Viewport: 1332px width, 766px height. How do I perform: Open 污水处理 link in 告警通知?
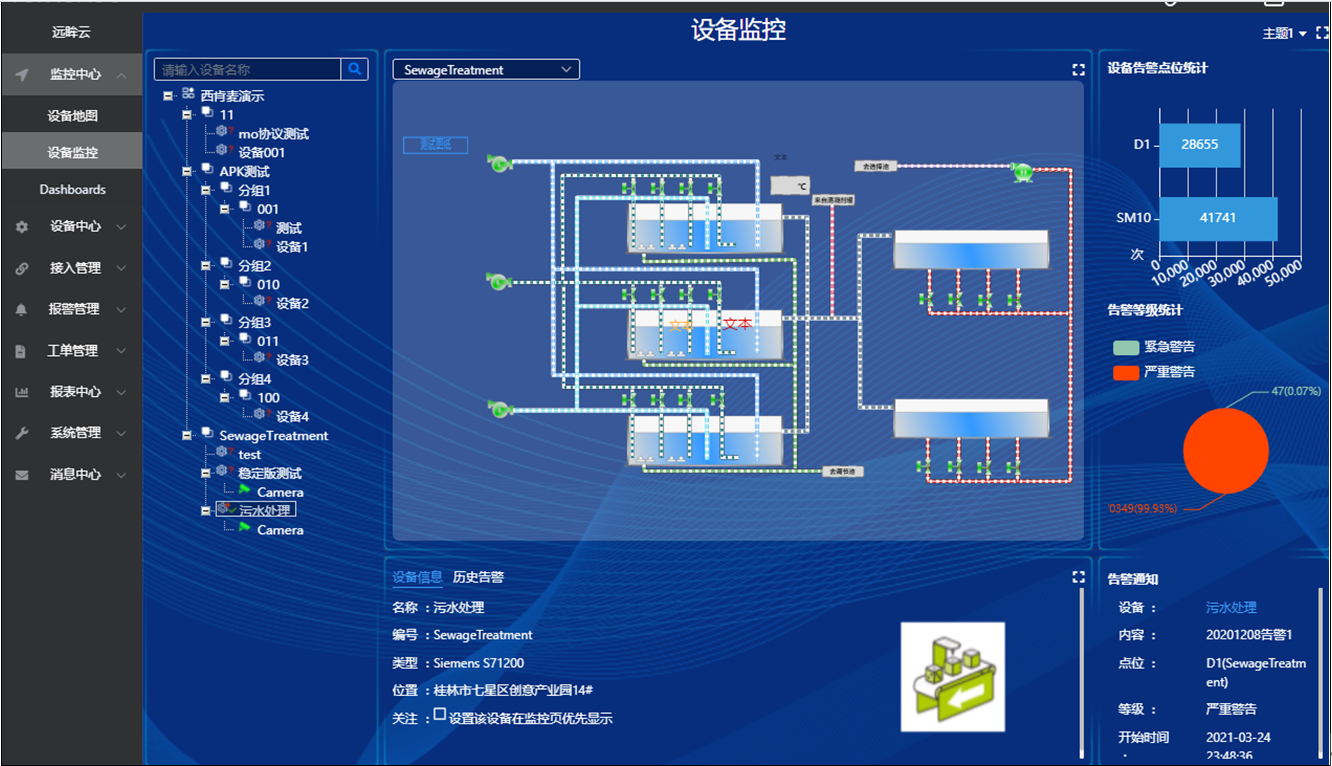coord(1231,607)
